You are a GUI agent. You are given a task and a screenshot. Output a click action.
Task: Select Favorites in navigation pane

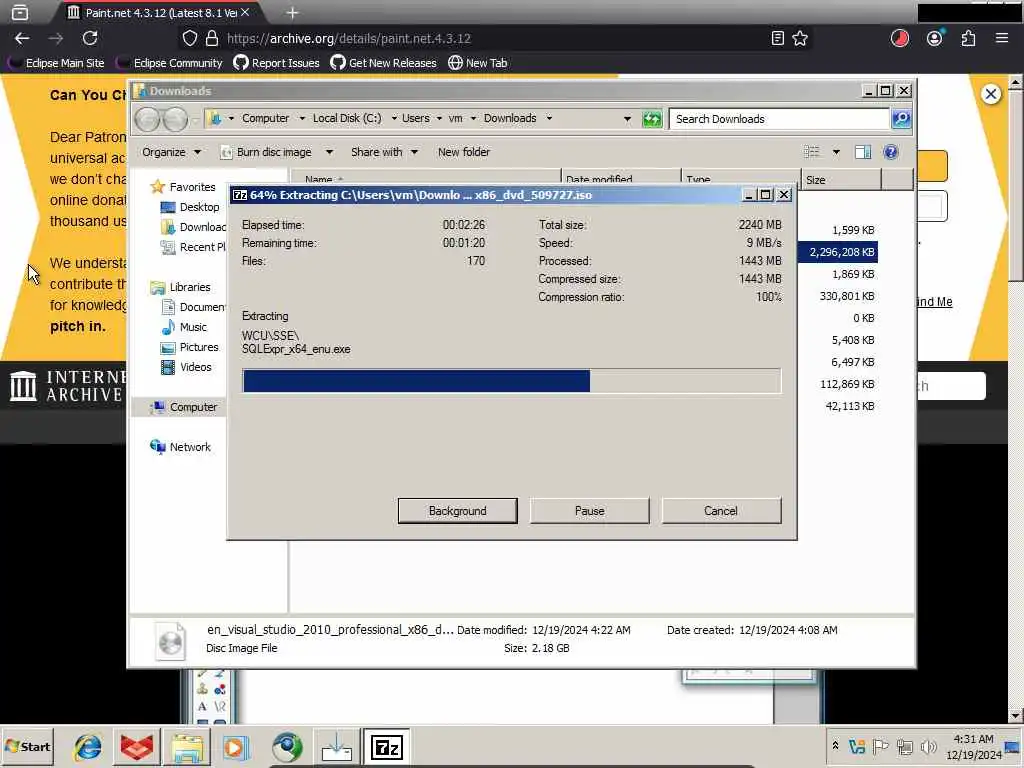tap(183, 187)
